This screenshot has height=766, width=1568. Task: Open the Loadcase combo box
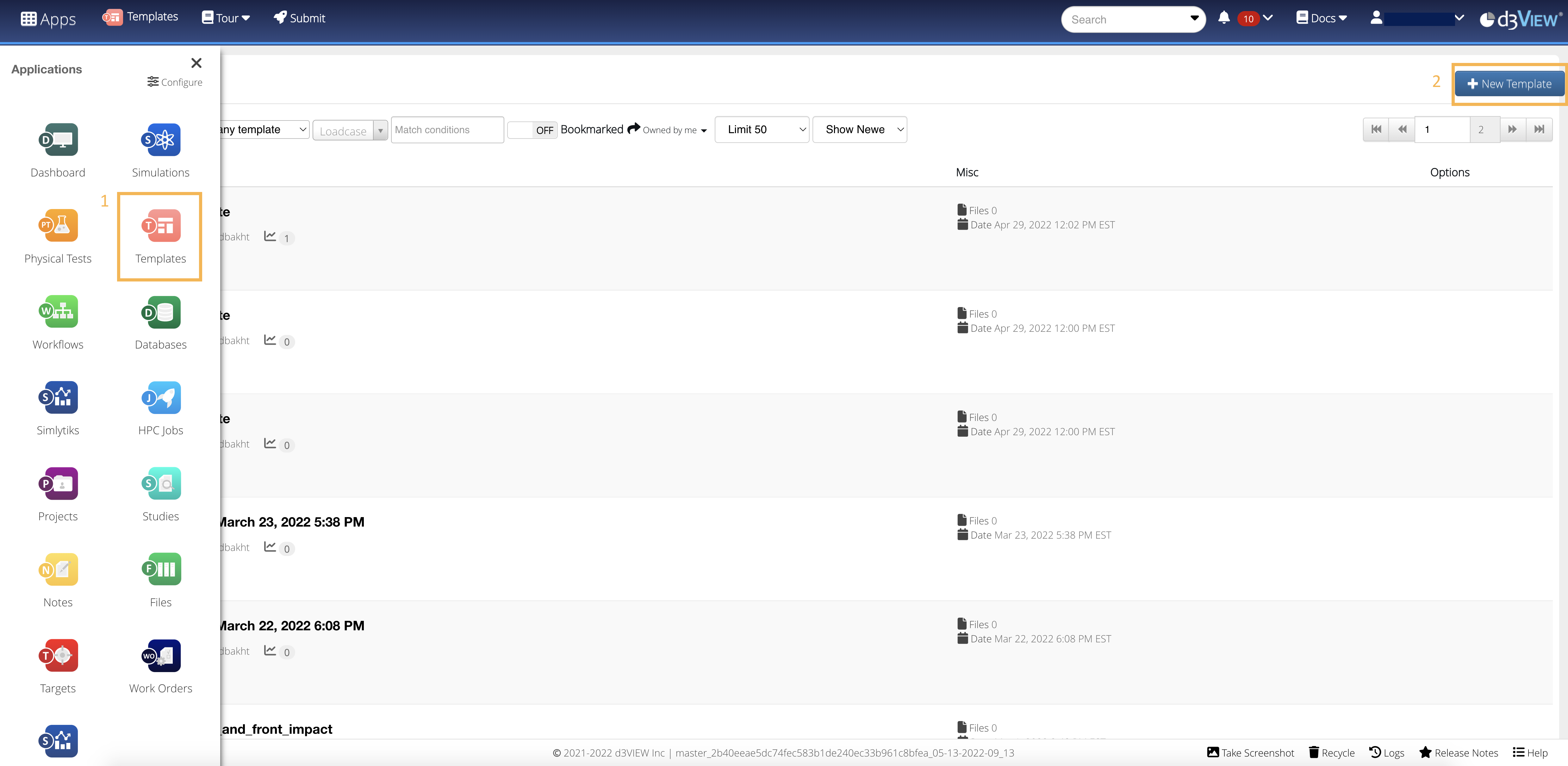tap(350, 131)
